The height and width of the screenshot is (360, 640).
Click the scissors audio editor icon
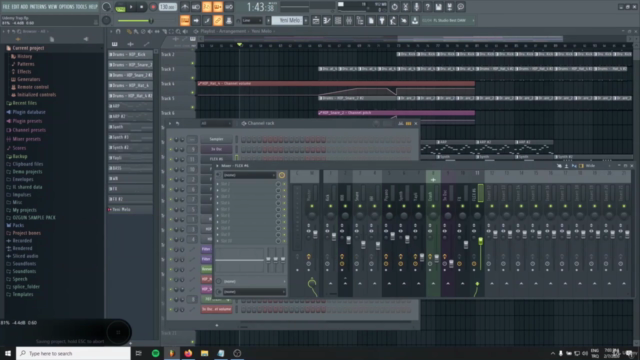pyautogui.click(x=405, y=7)
